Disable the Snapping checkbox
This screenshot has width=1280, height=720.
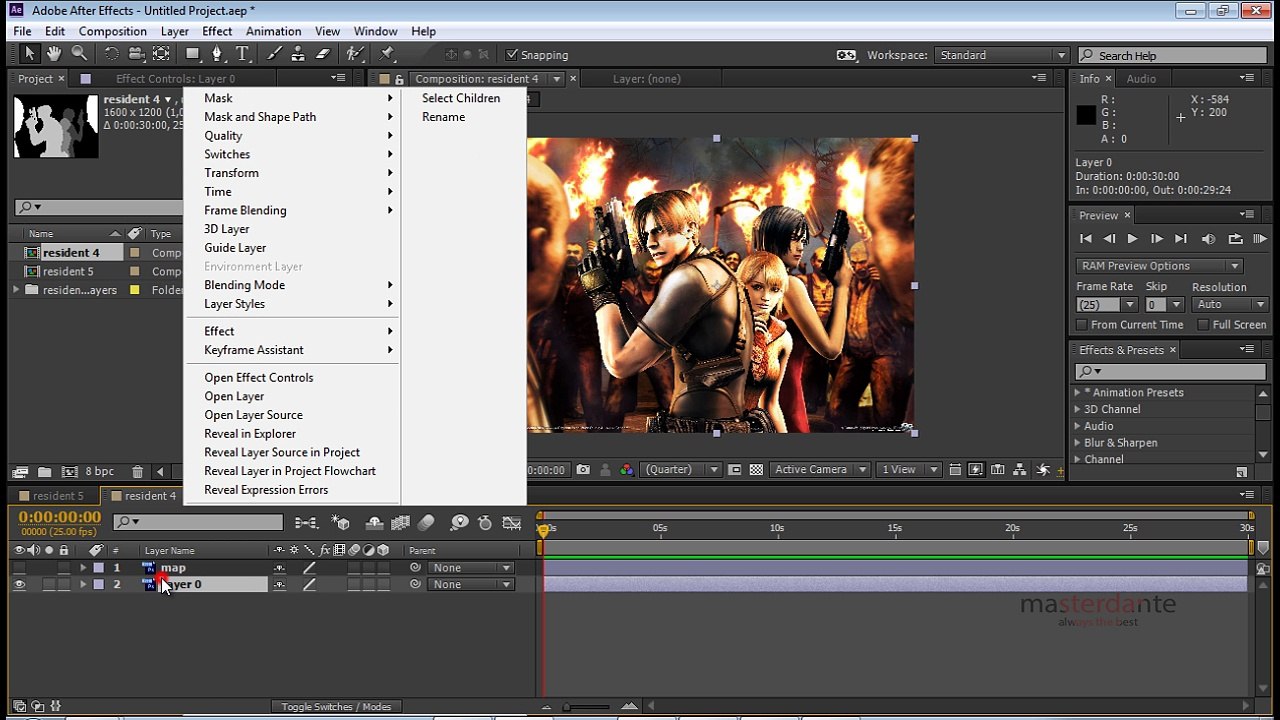pyautogui.click(x=512, y=55)
